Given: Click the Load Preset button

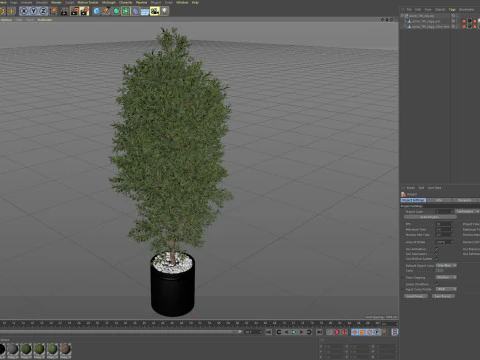Looking at the screenshot, I should point(416,296).
